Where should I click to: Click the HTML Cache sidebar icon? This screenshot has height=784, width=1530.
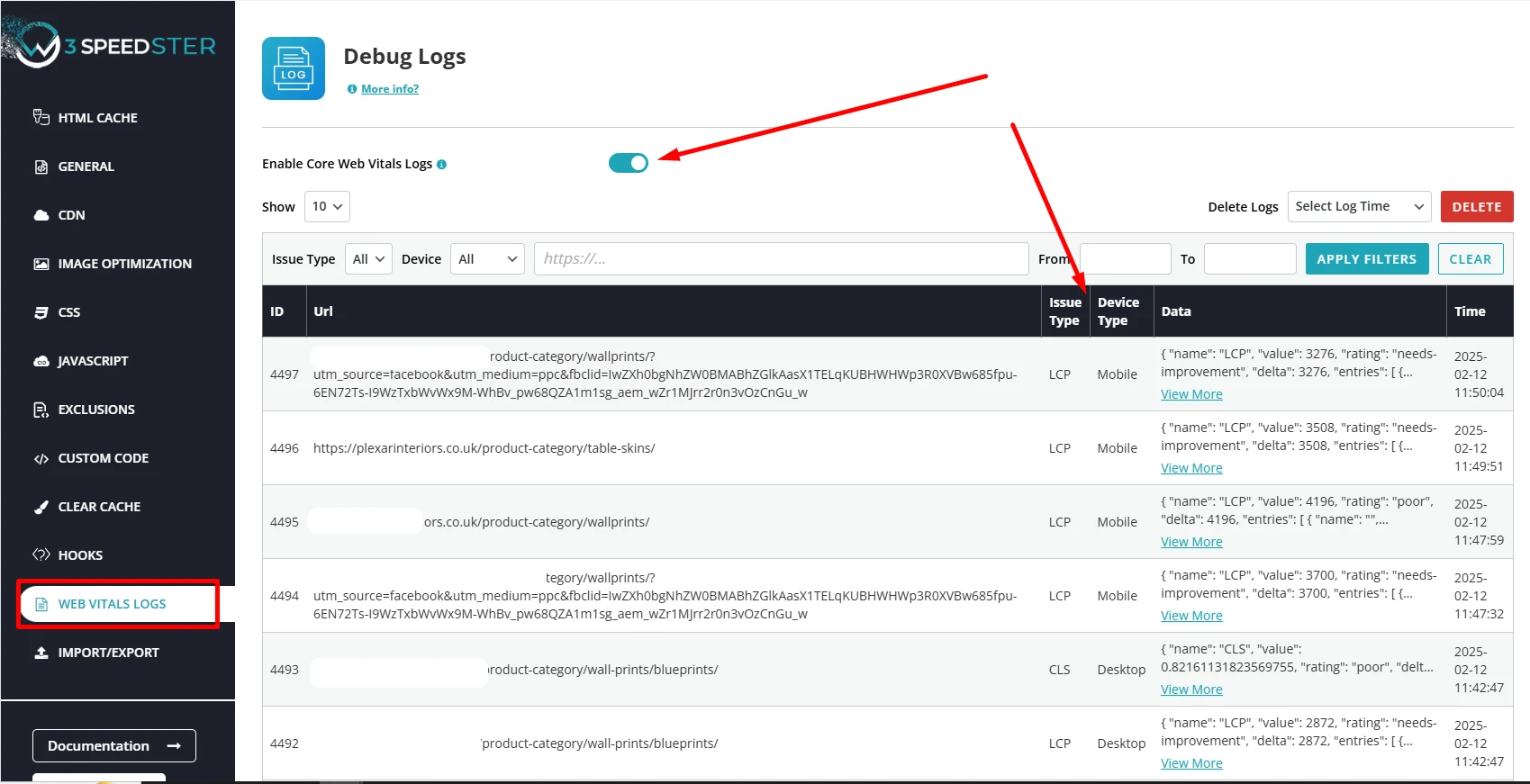[x=41, y=117]
